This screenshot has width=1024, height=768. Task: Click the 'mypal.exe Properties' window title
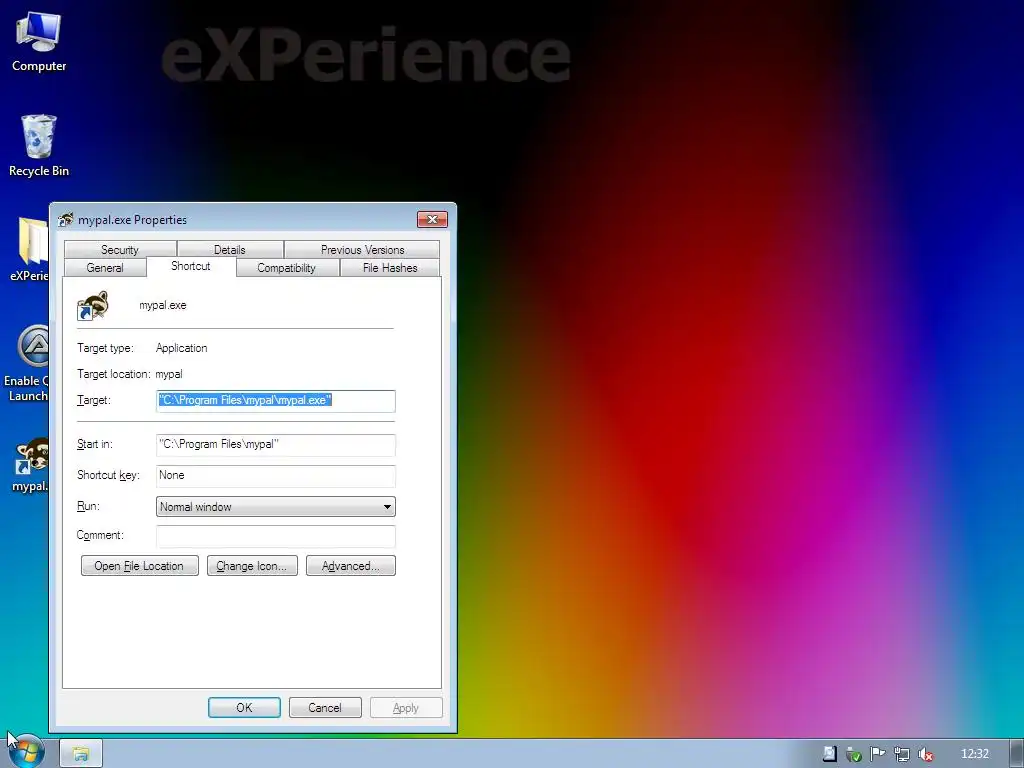tap(133, 219)
